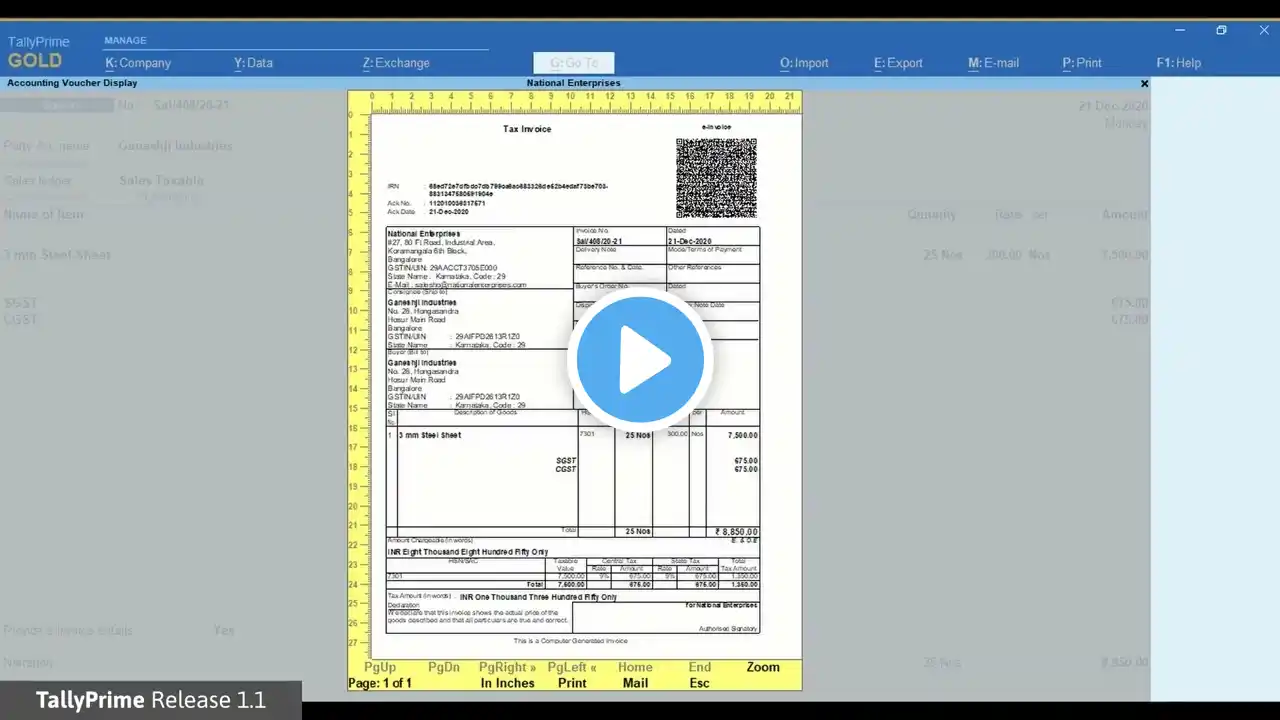1280x720 pixels.
Task: Click the G: Go To button
Action: pyautogui.click(x=574, y=63)
